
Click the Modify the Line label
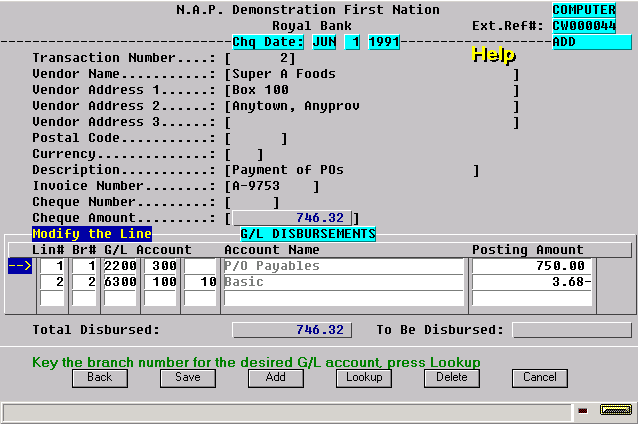point(92,234)
